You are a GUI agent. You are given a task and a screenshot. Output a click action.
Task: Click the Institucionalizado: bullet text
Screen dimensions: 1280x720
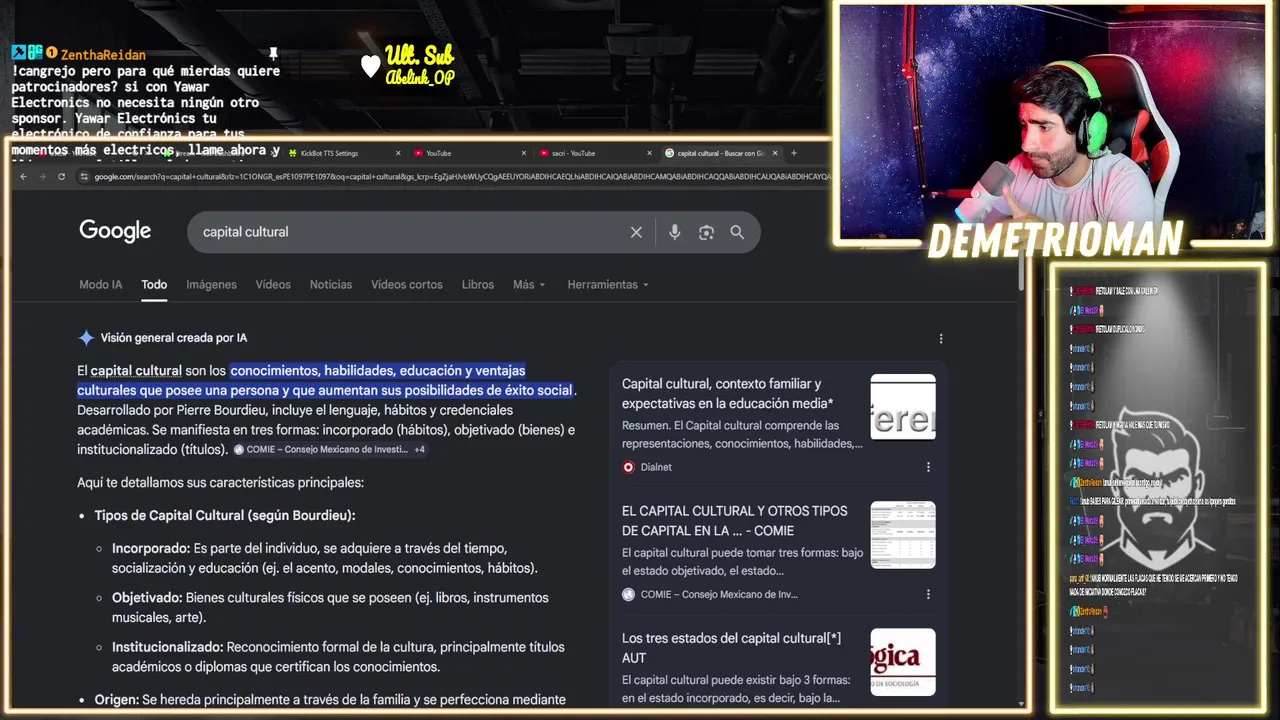click(338, 657)
